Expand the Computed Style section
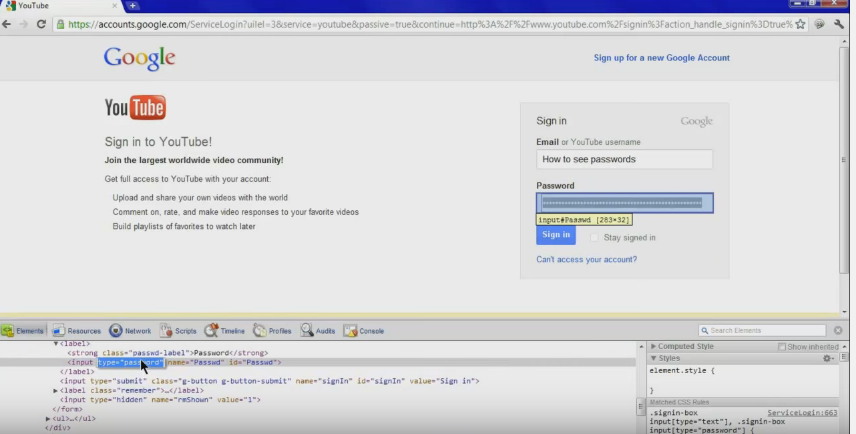The image size is (856, 434). click(x=653, y=346)
